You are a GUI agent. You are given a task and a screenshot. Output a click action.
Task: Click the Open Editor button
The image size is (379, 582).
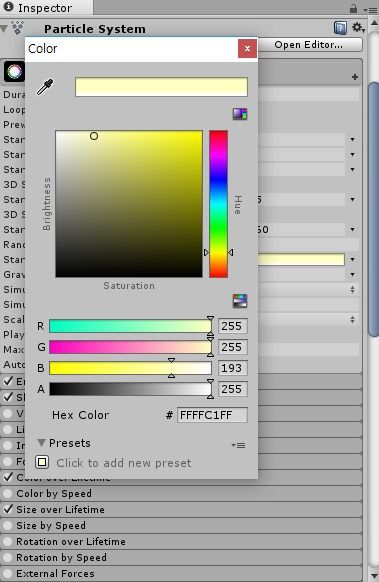click(309, 45)
